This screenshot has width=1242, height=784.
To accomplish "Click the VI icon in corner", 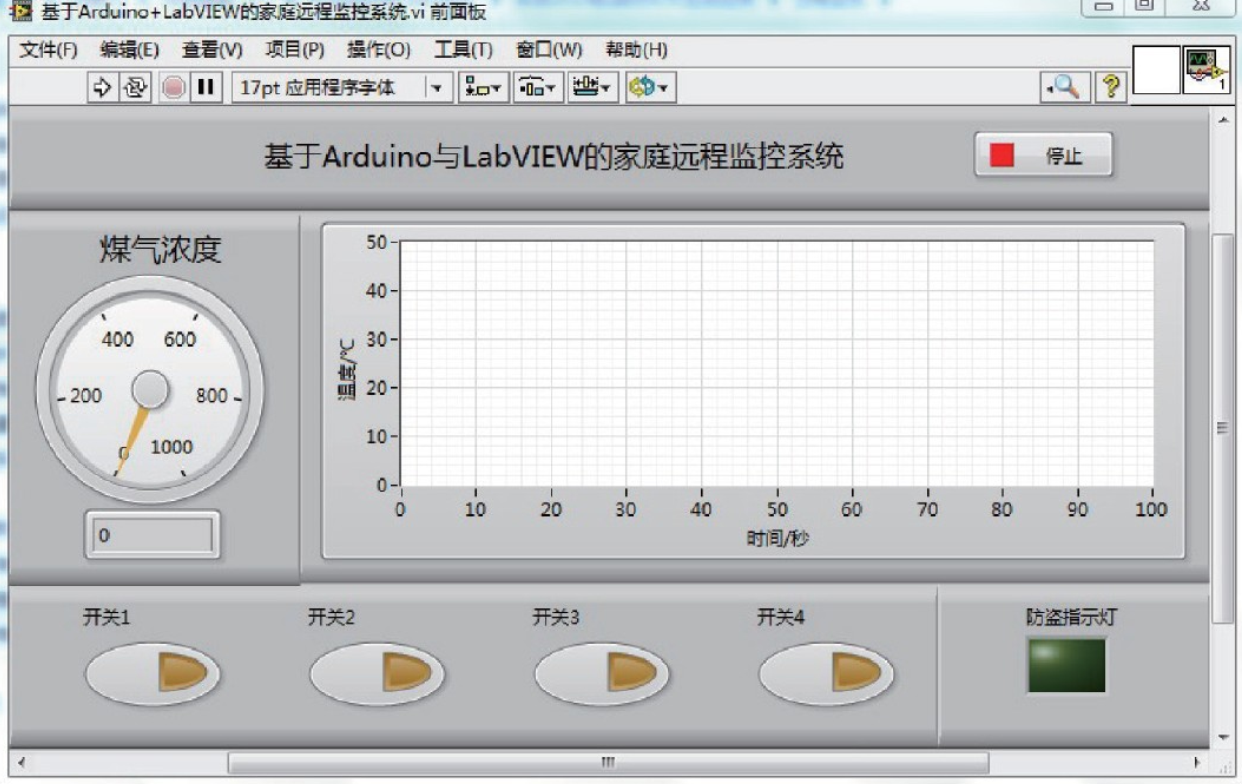I will tap(1207, 70).
